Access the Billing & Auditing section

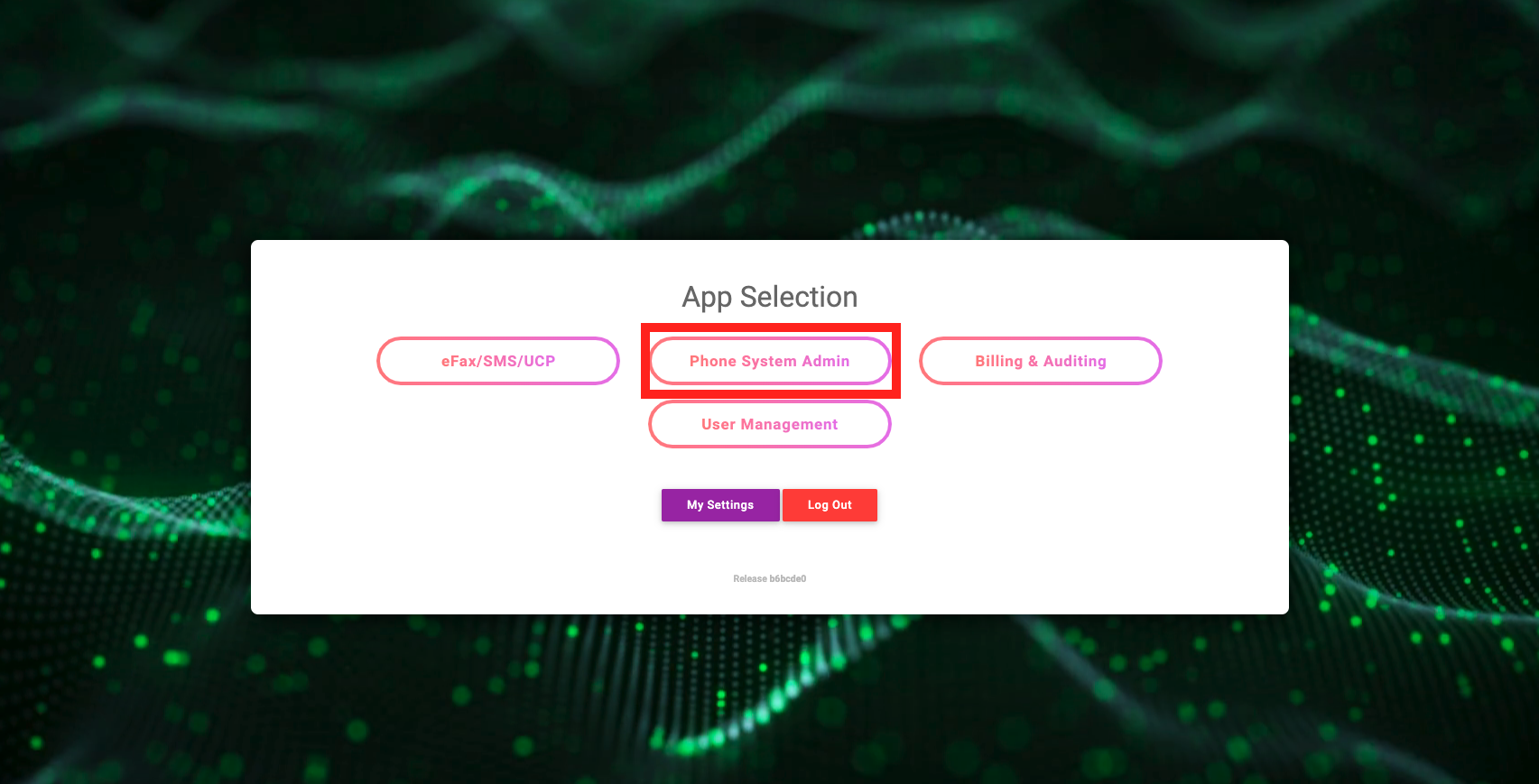click(1040, 361)
